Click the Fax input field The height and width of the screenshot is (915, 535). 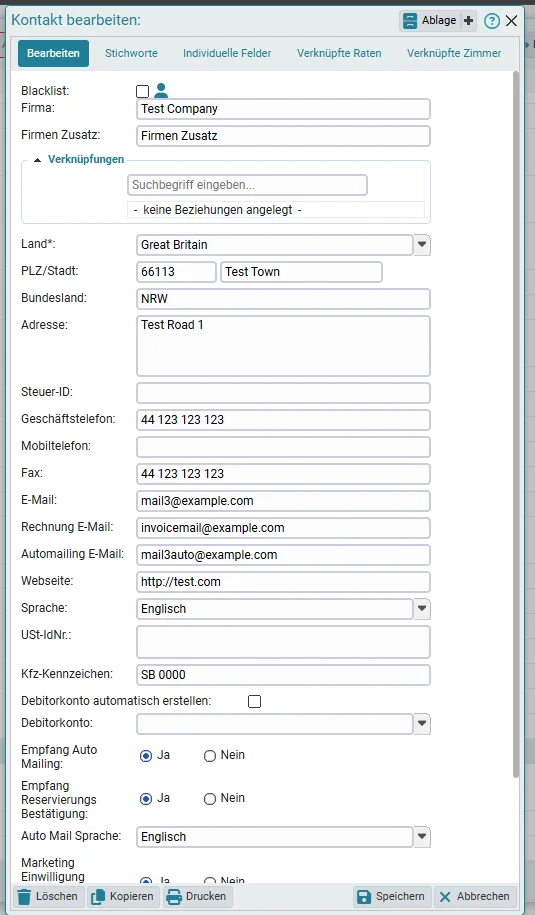[x=284, y=474]
